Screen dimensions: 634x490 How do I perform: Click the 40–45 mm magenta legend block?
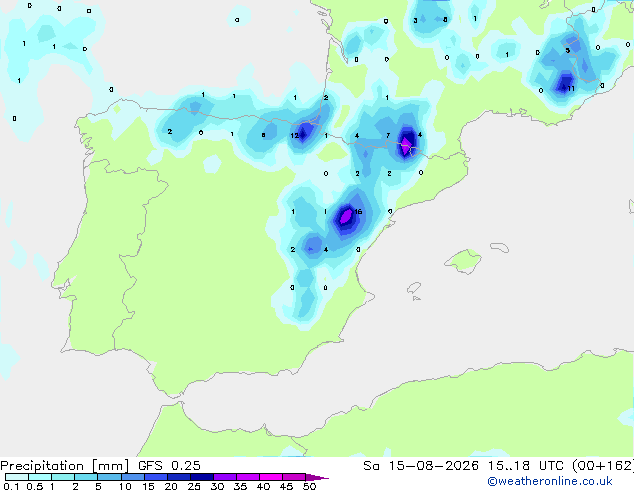click(271, 477)
